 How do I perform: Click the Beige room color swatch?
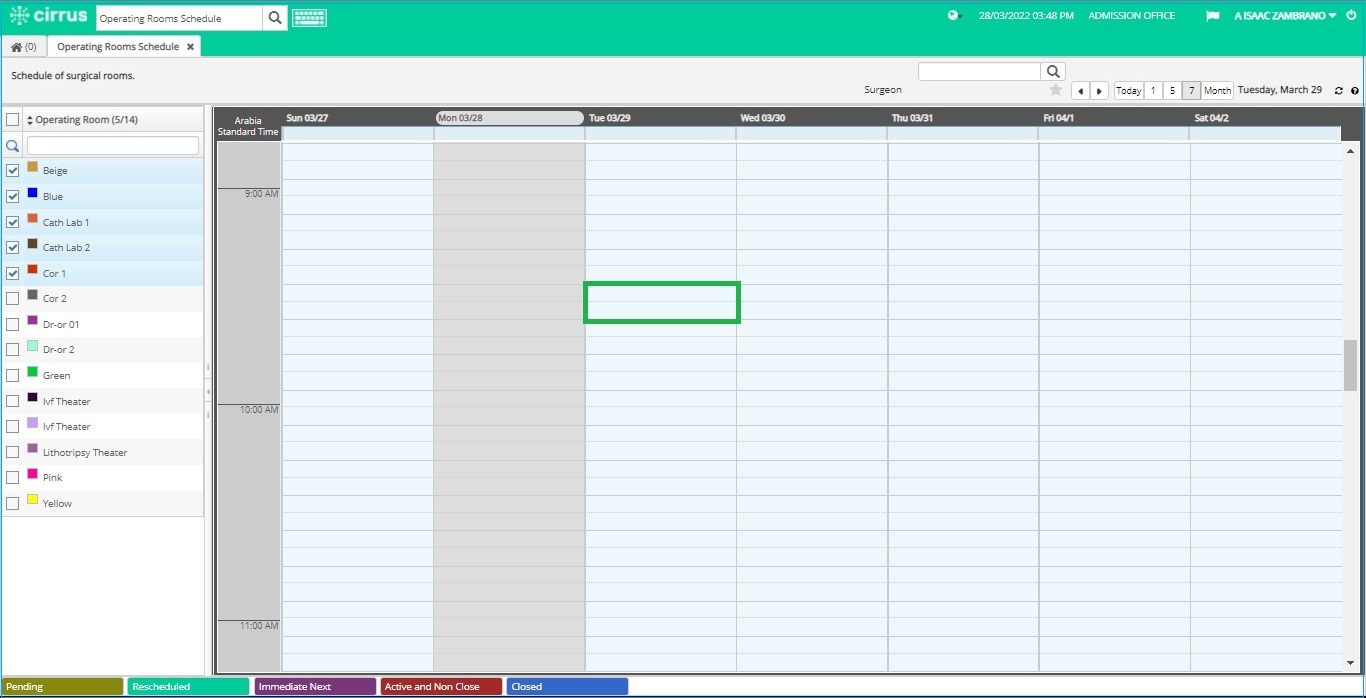[32, 167]
